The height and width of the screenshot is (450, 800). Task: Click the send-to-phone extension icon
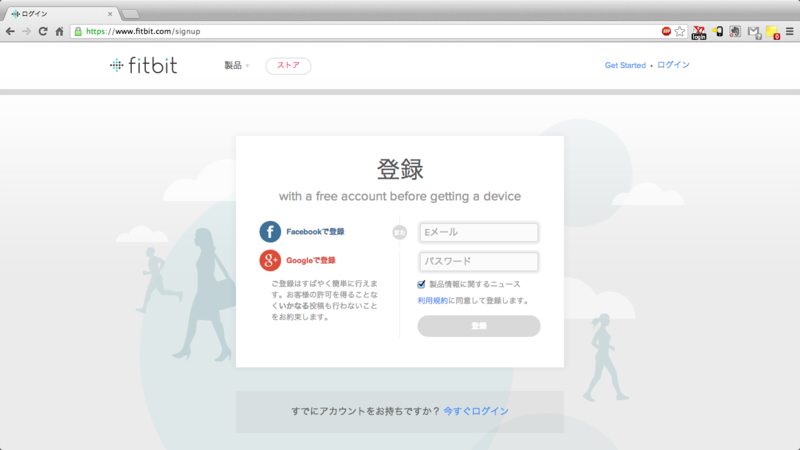point(717,32)
